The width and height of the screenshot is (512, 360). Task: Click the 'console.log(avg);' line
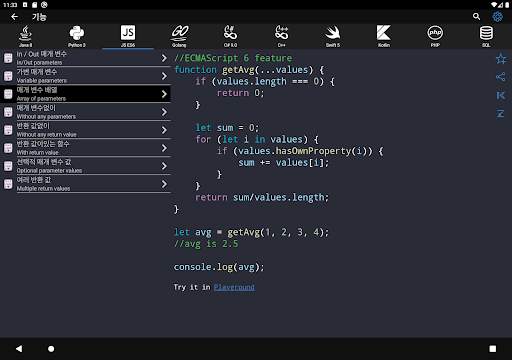(x=219, y=267)
